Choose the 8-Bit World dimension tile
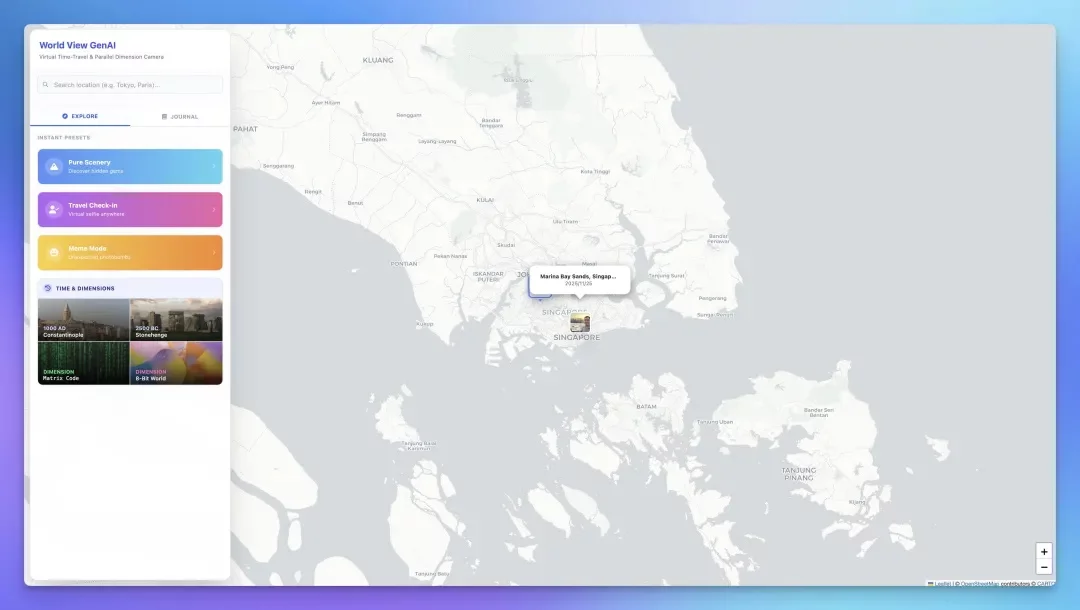This screenshot has width=1080, height=610. pyautogui.click(x=177, y=363)
